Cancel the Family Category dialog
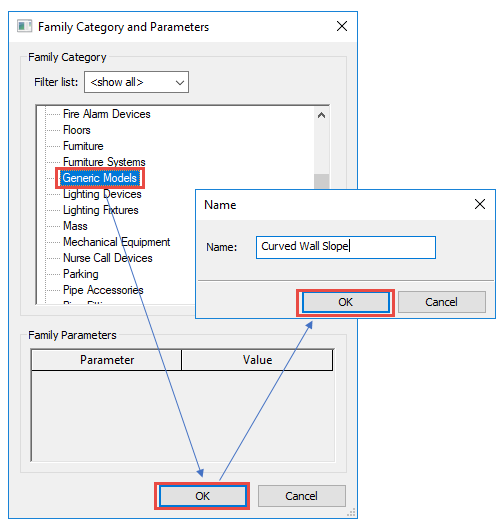The width and height of the screenshot is (502, 525). coord(301,496)
